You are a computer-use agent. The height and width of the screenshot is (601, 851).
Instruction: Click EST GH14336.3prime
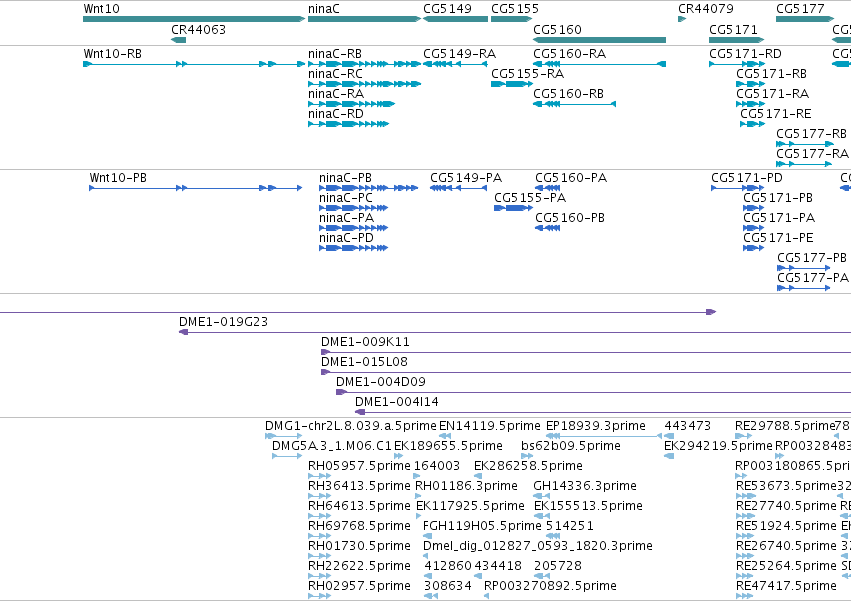[x=542, y=496]
